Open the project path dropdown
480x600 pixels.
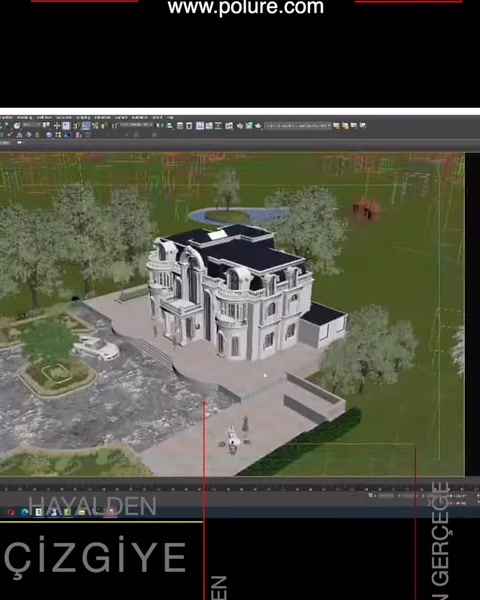[x=298, y=126]
